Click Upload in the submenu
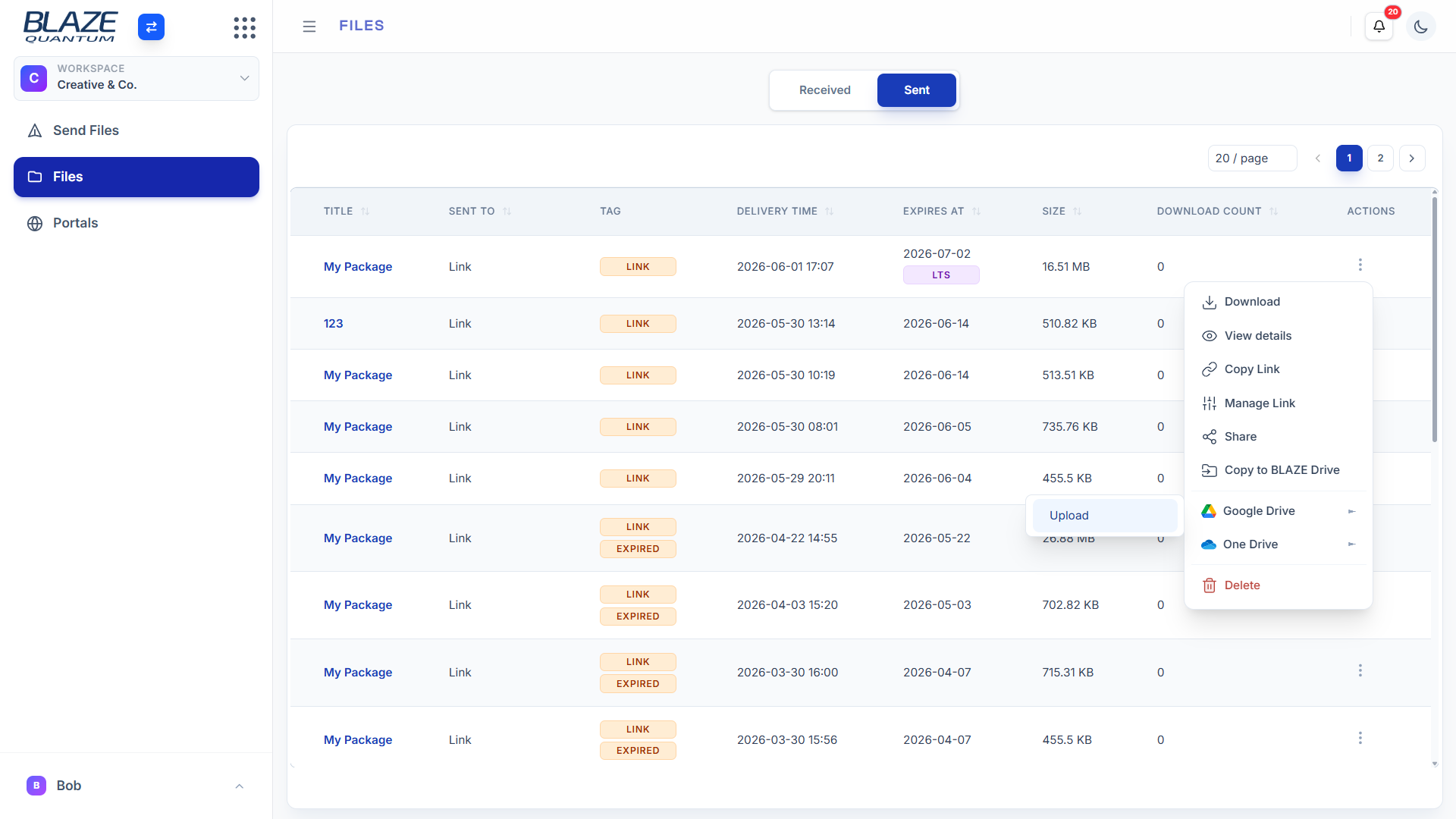 1105,516
